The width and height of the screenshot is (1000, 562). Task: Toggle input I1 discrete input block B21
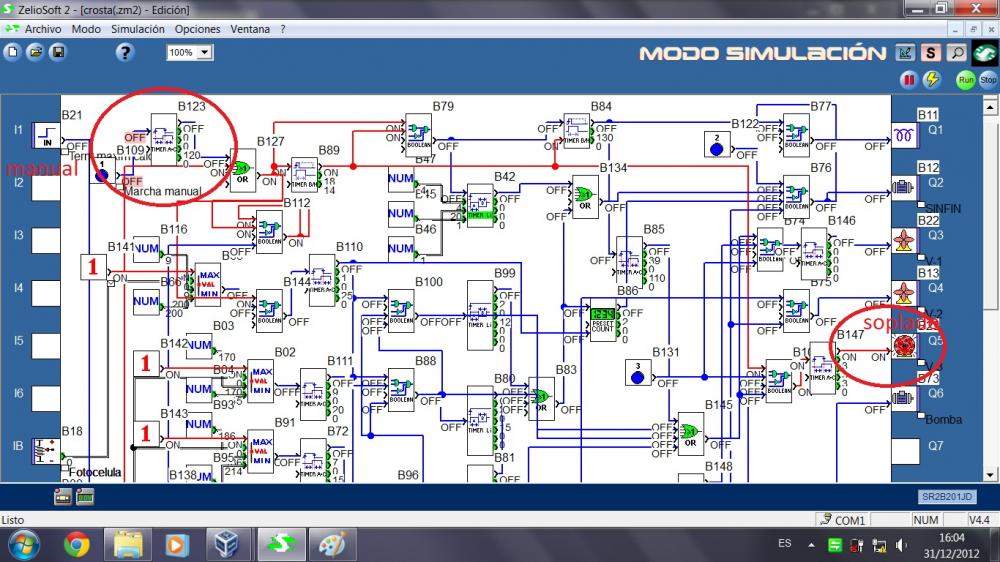click(x=47, y=135)
